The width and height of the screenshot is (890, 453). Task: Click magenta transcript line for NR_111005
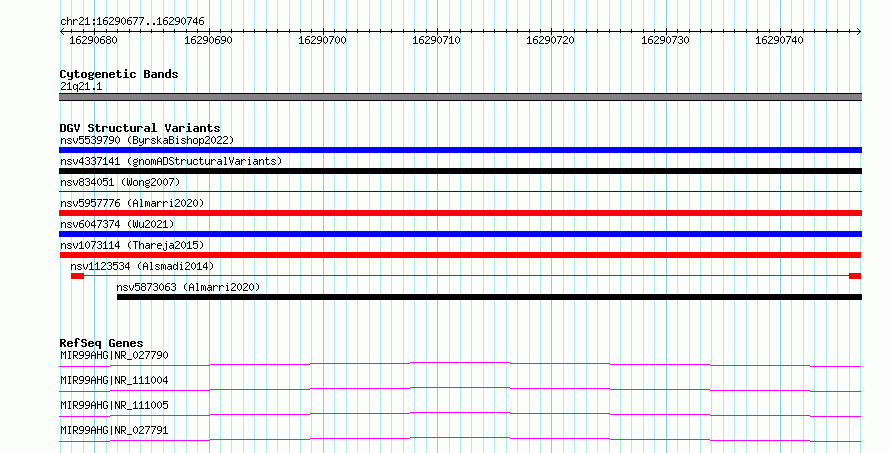460,414
